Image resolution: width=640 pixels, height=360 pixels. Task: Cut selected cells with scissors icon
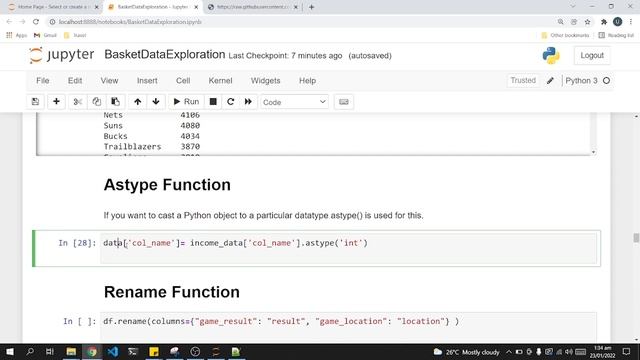pyautogui.click(x=78, y=102)
